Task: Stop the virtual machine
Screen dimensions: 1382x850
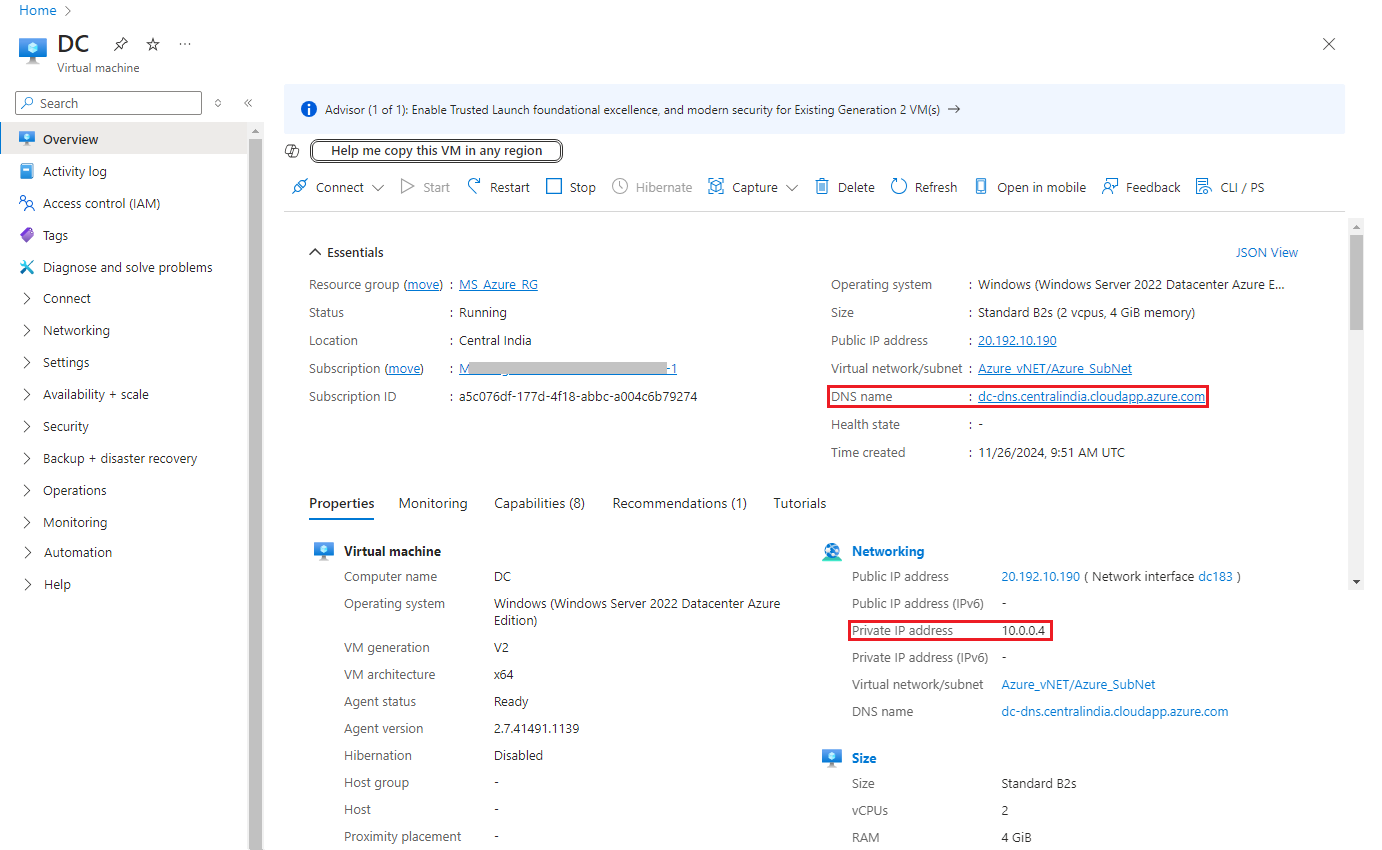Action: tap(571, 187)
